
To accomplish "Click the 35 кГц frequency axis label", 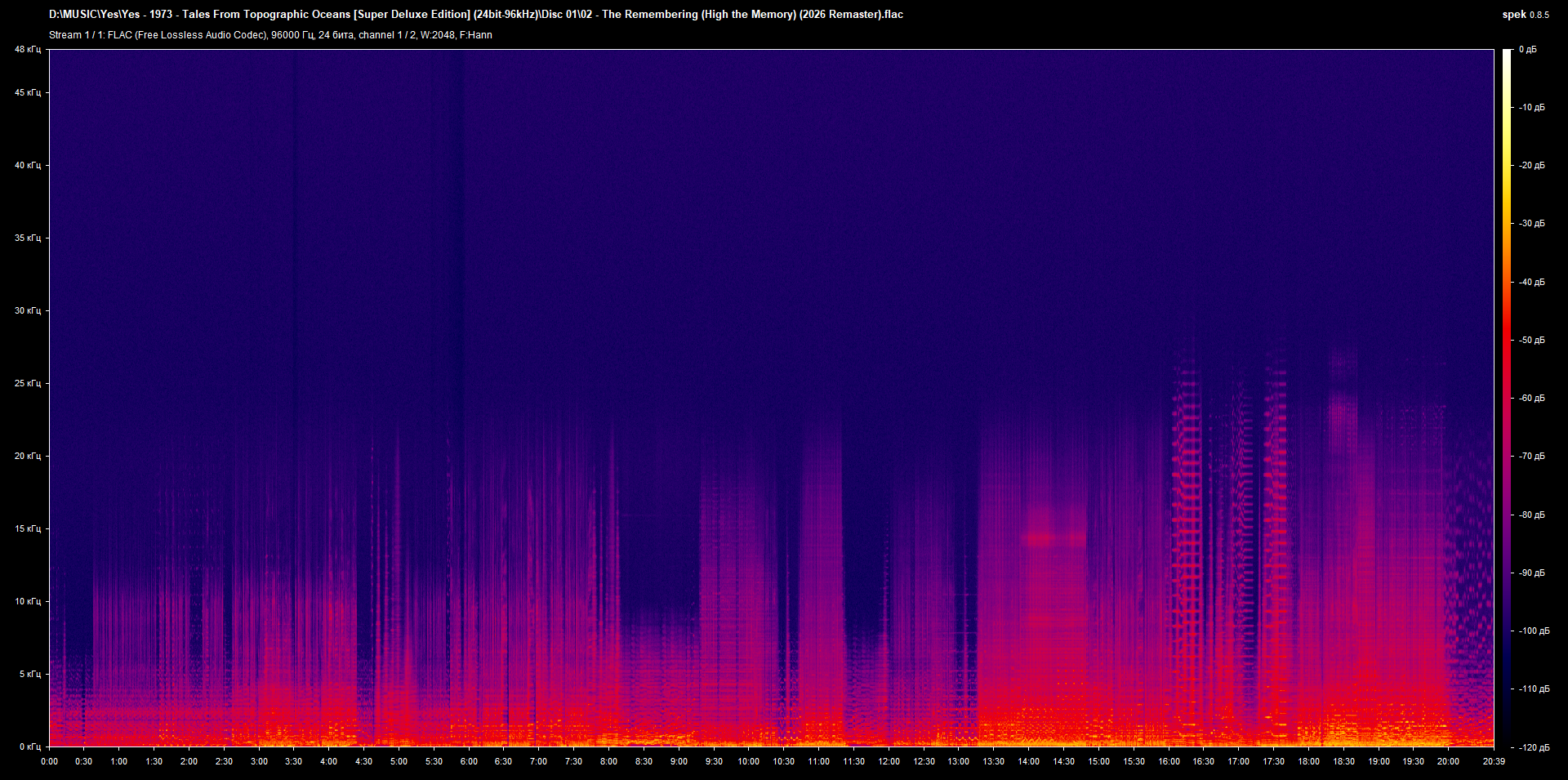I will pyautogui.click(x=28, y=238).
